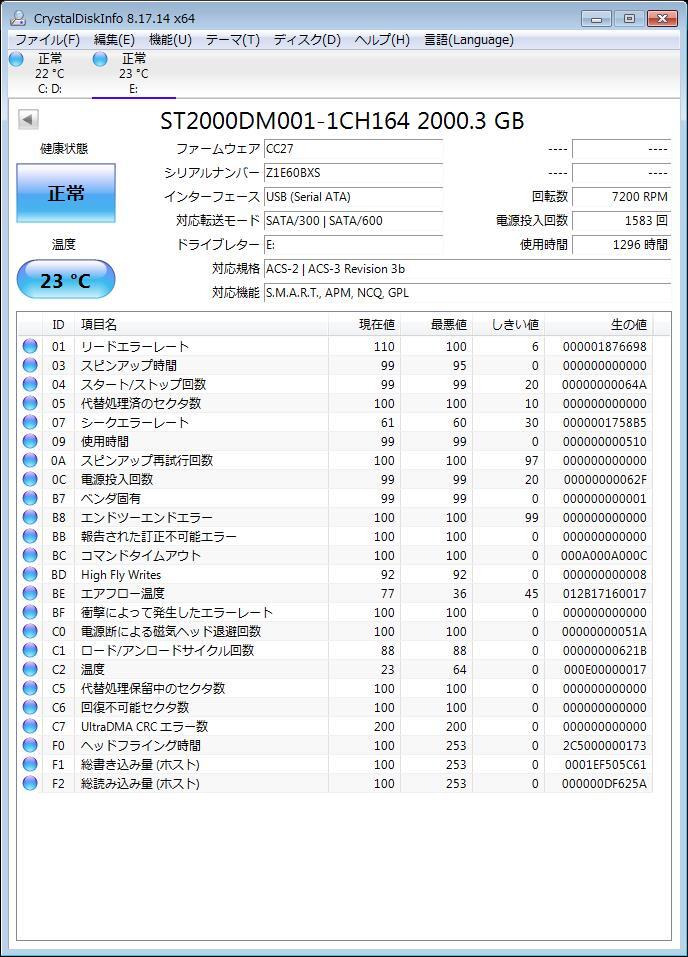Click status circle for ID 07 row
The image size is (688, 957).
tap(30, 422)
